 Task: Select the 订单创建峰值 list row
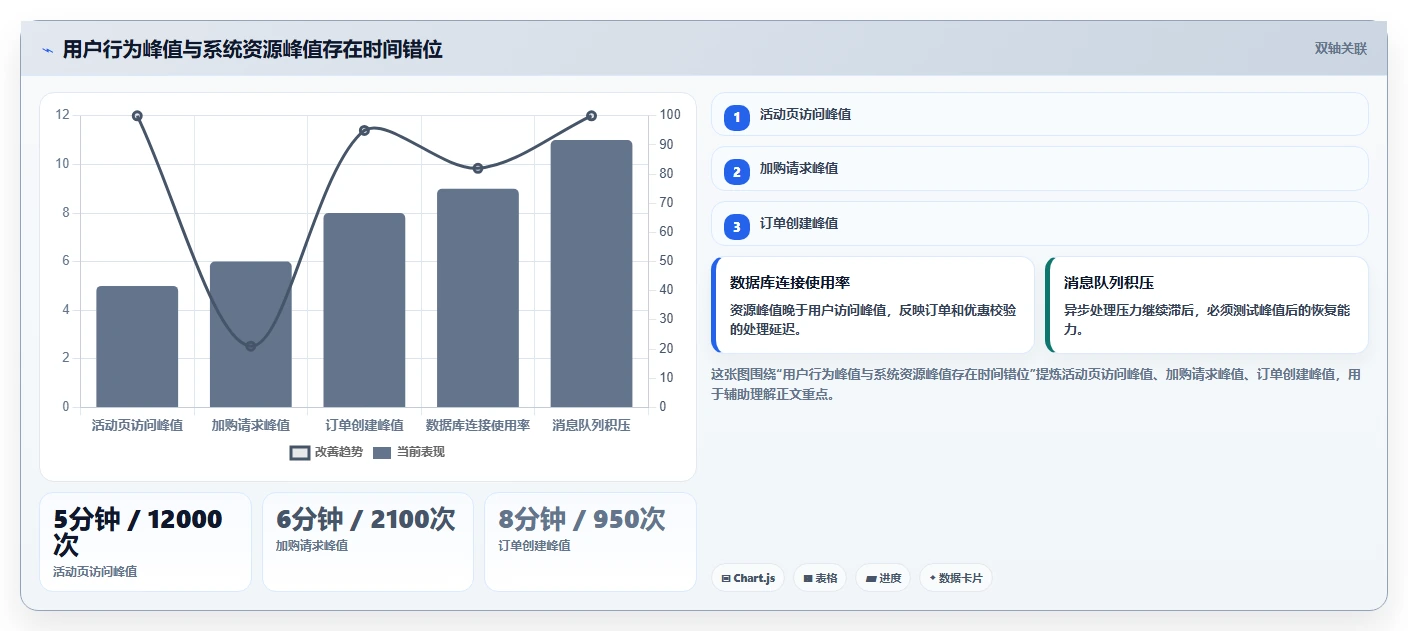(x=1040, y=223)
